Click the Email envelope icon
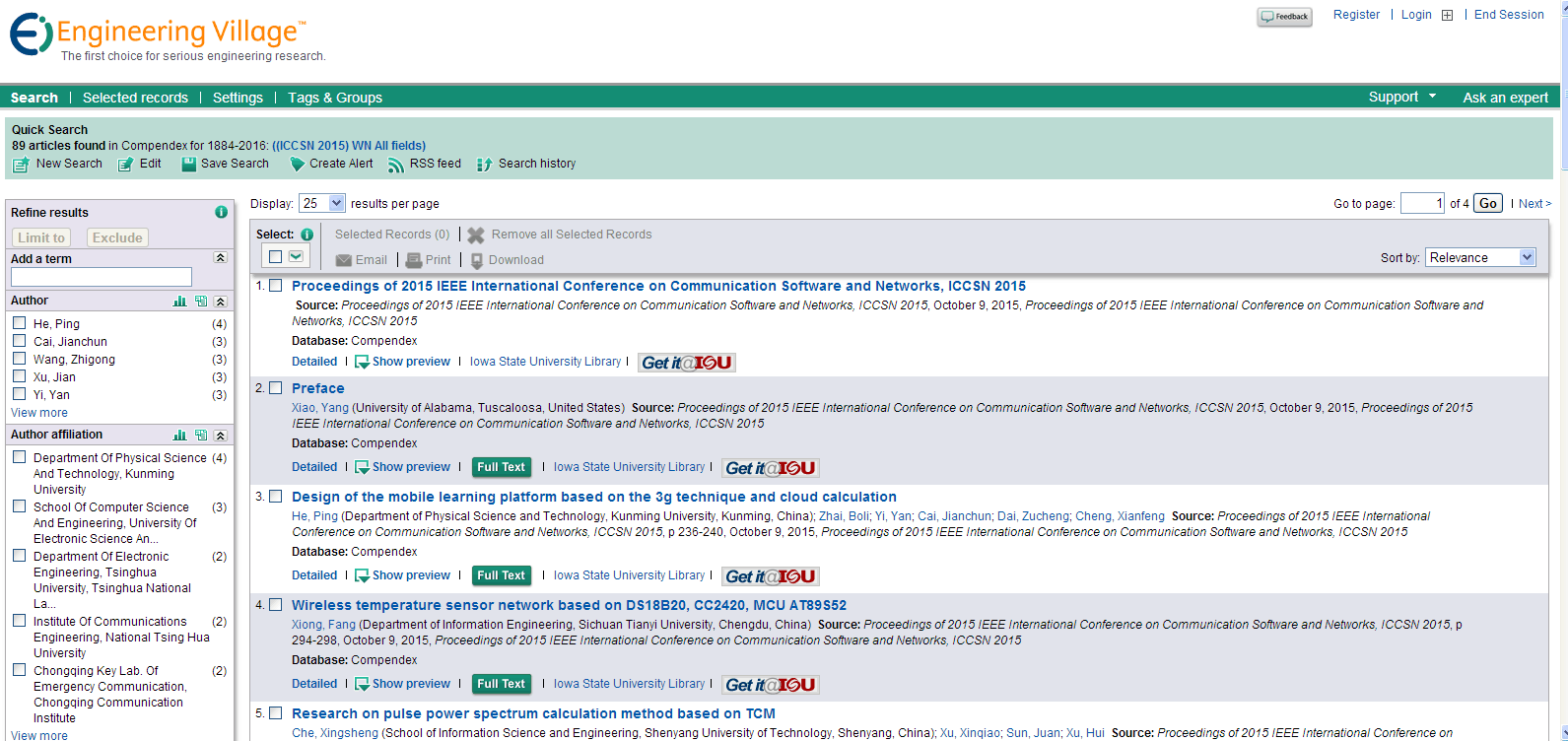This screenshot has width=1568, height=741. tap(344, 260)
